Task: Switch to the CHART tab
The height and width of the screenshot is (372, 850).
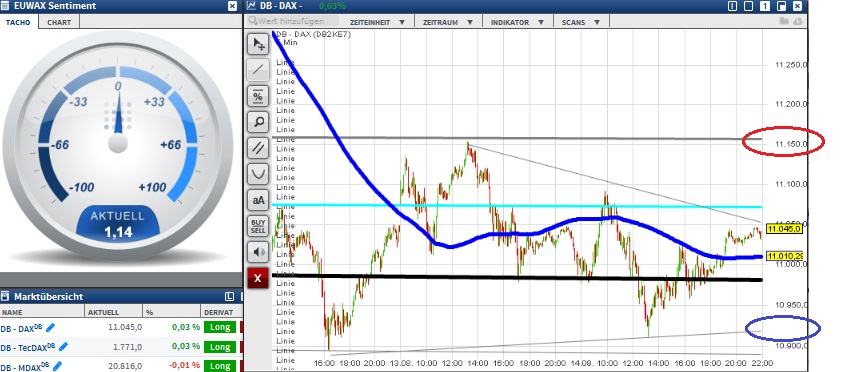Action: point(59,22)
